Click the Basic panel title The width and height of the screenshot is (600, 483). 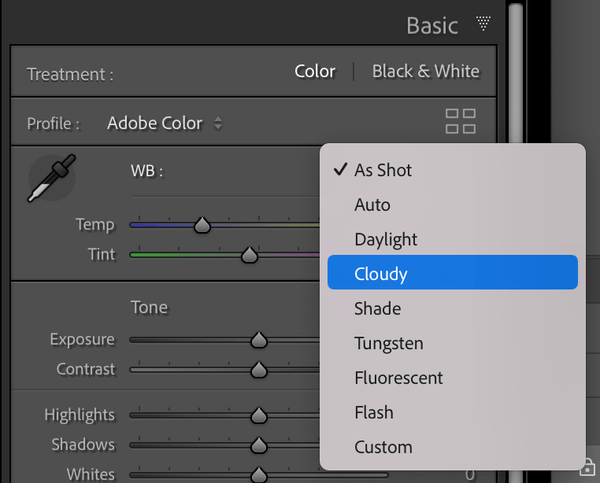[x=432, y=26]
